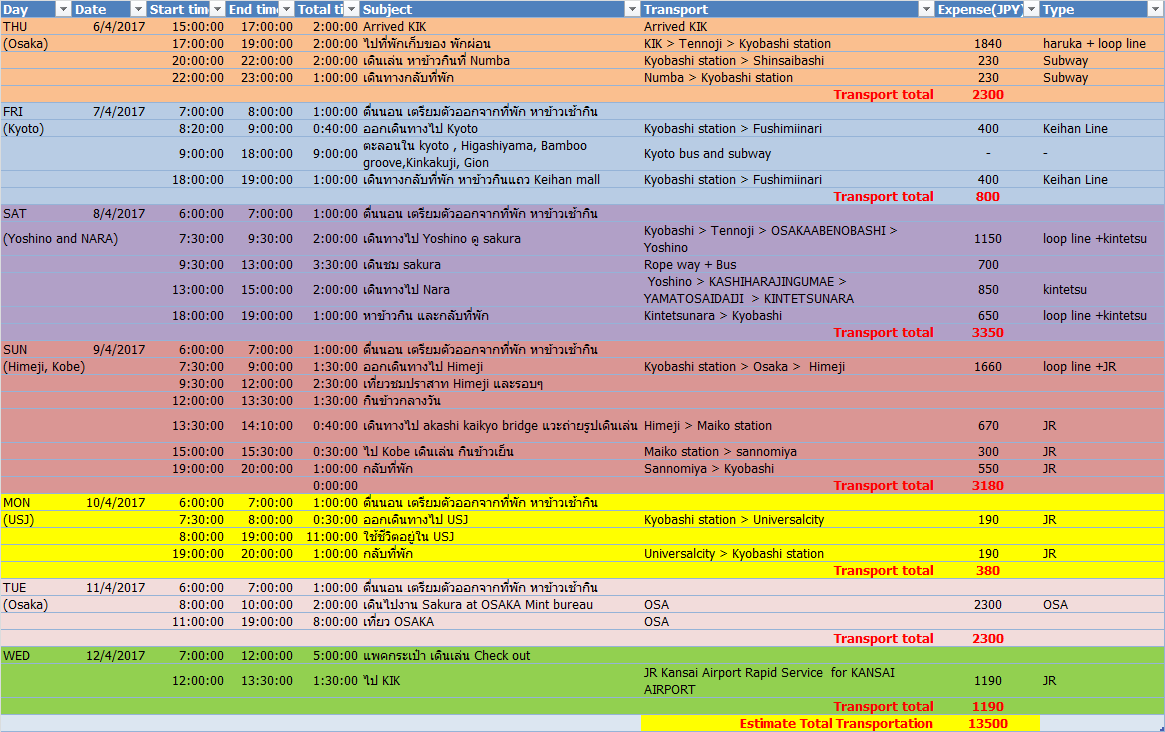Click the 'Universalcity > Kyobashi station' cell
Viewport: 1165px width, 732px height.
point(734,554)
